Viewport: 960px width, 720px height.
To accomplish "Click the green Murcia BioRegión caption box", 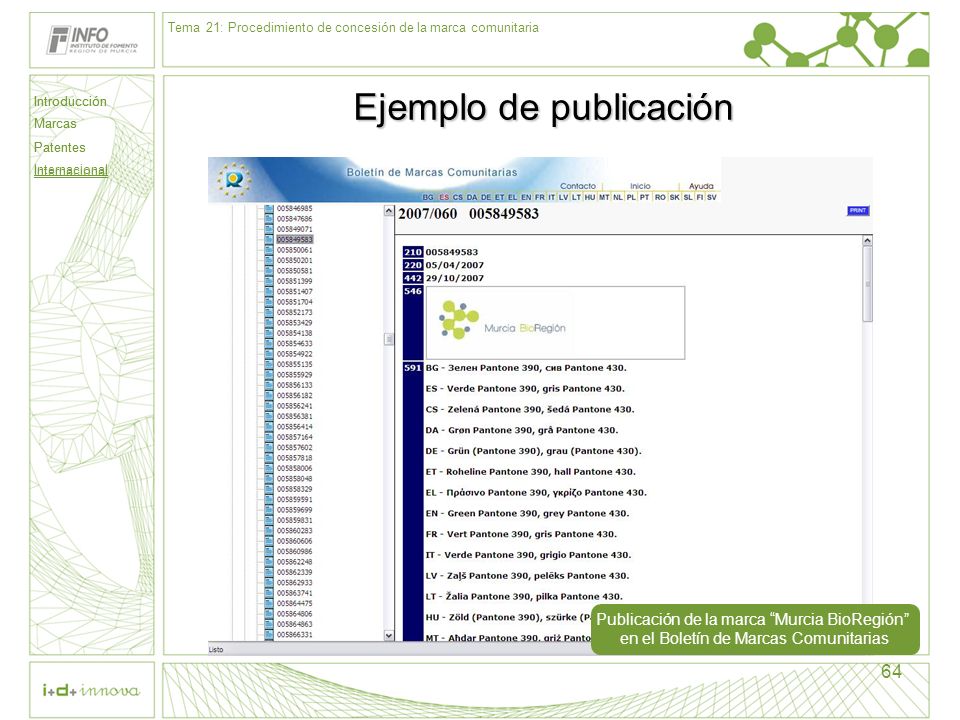I will [x=755, y=629].
